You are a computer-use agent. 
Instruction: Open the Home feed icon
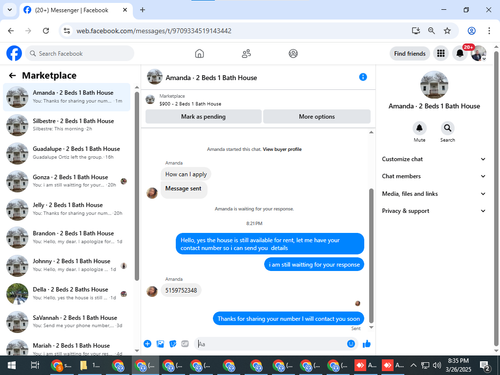coord(199,53)
